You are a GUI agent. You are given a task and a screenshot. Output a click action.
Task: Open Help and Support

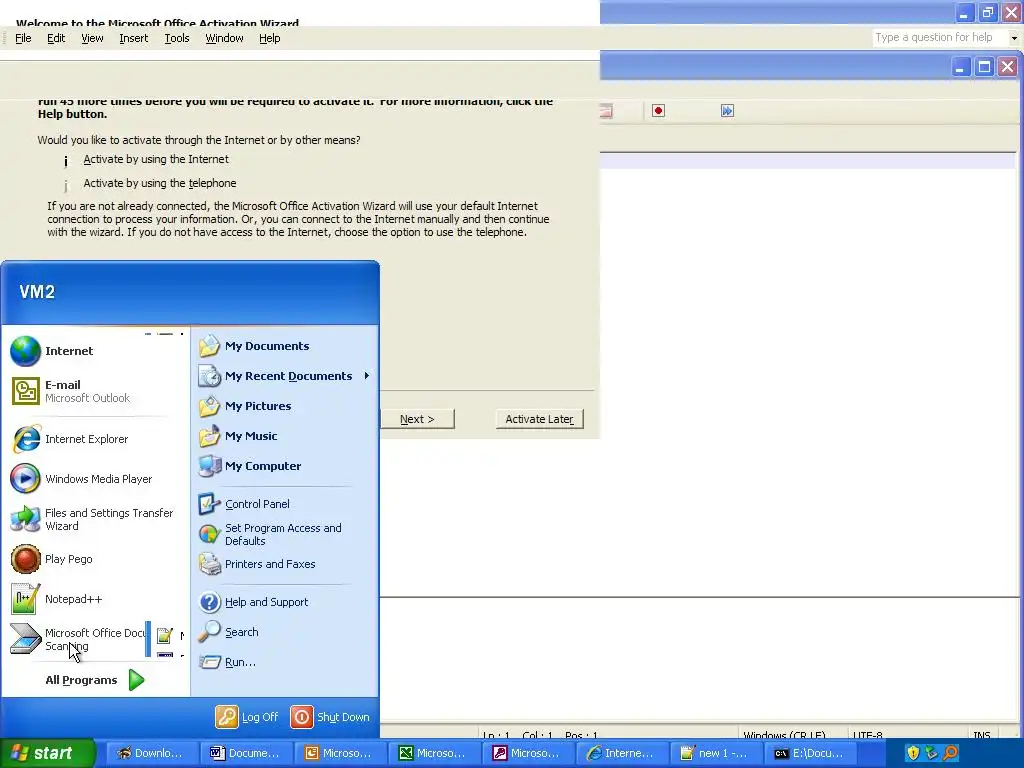click(253, 602)
